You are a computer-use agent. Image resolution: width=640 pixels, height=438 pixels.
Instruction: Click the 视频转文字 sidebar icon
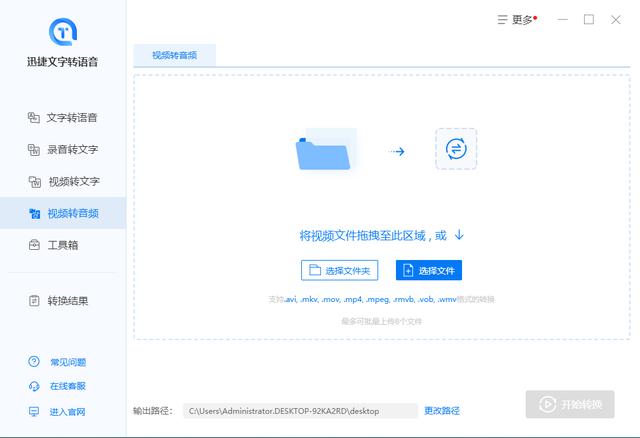coord(35,182)
